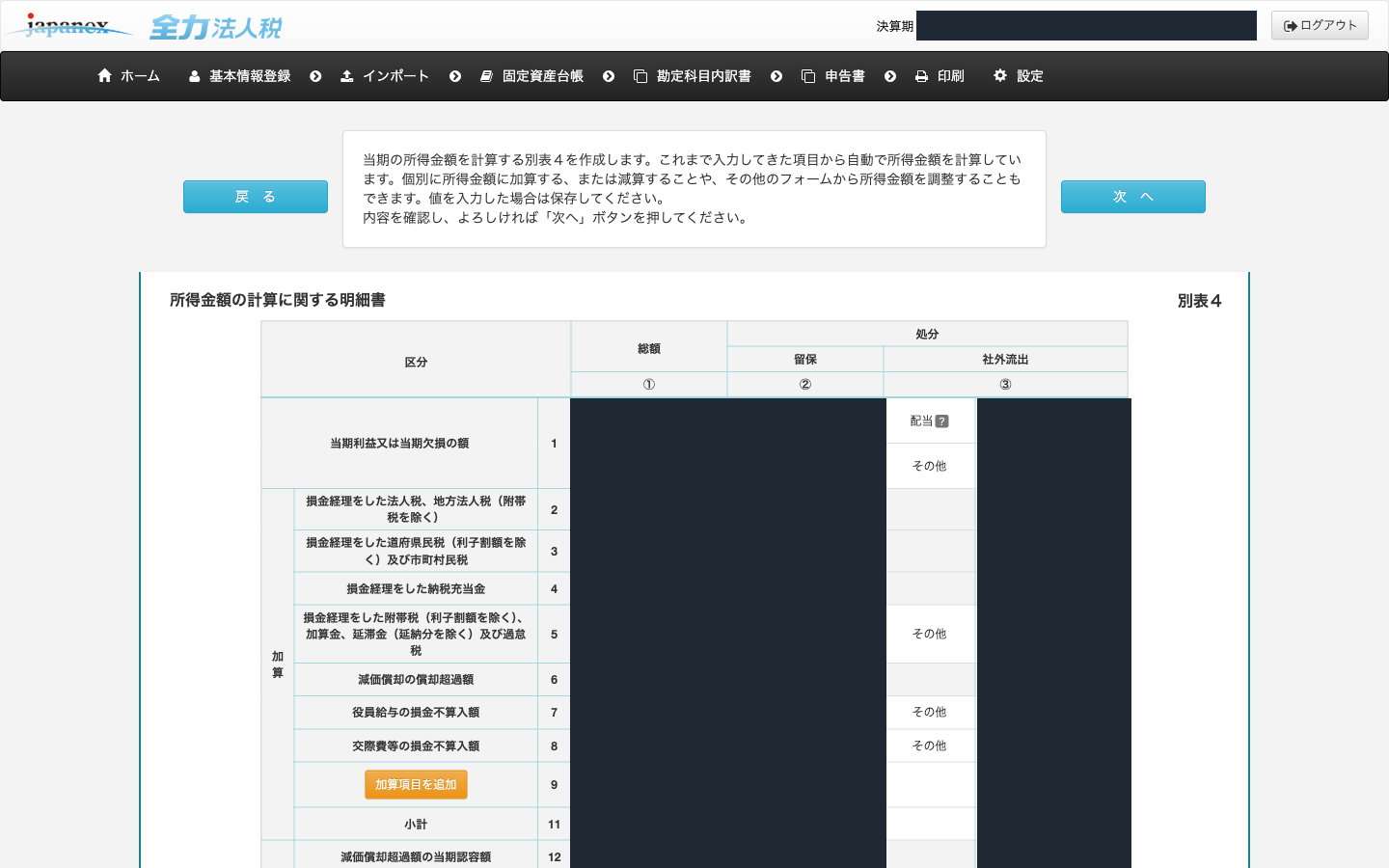Click the 損金経理をした道府県民税 row label
Screen dimensions: 1389x868
(416, 552)
